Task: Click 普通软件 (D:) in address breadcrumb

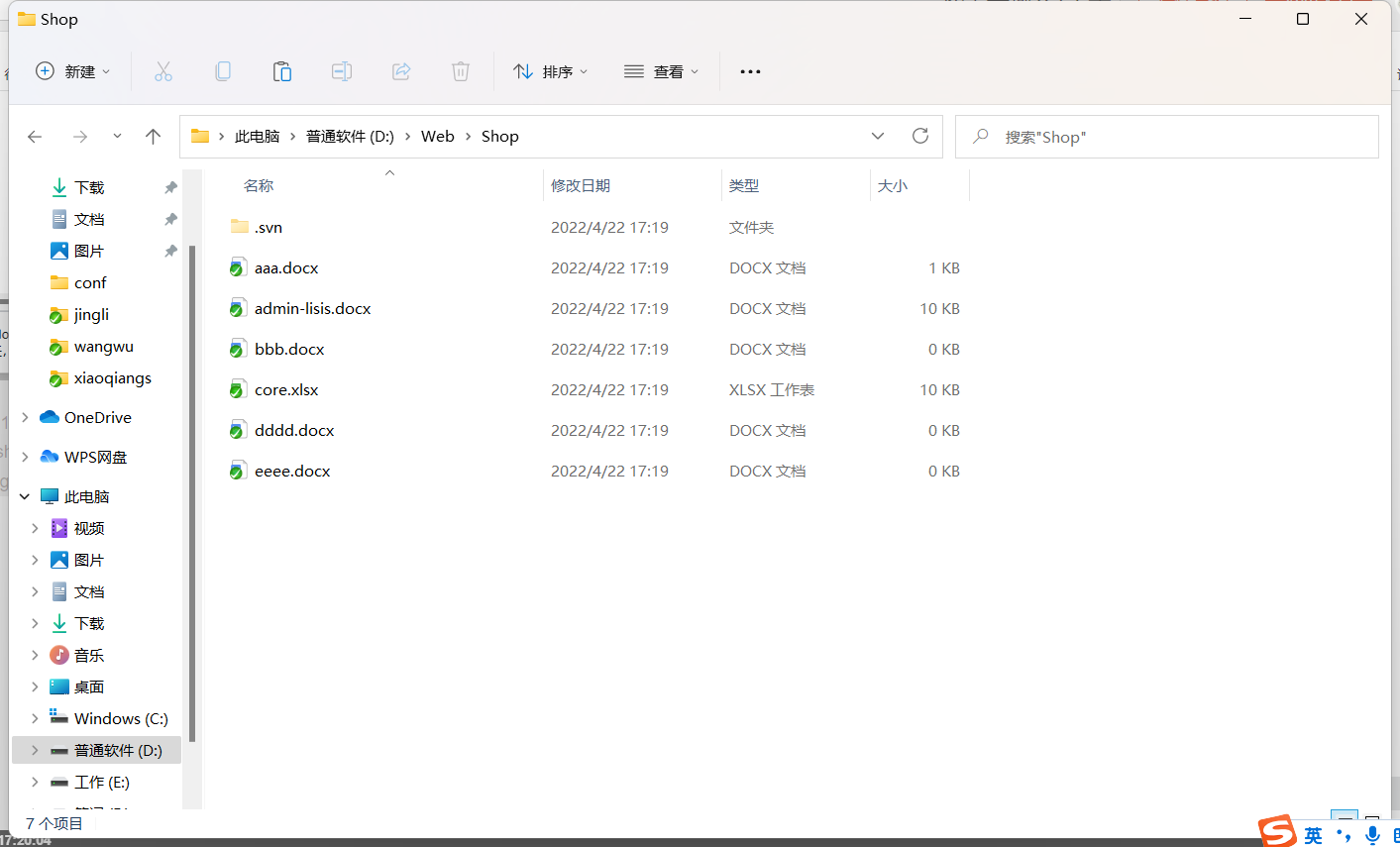Action: (350, 137)
